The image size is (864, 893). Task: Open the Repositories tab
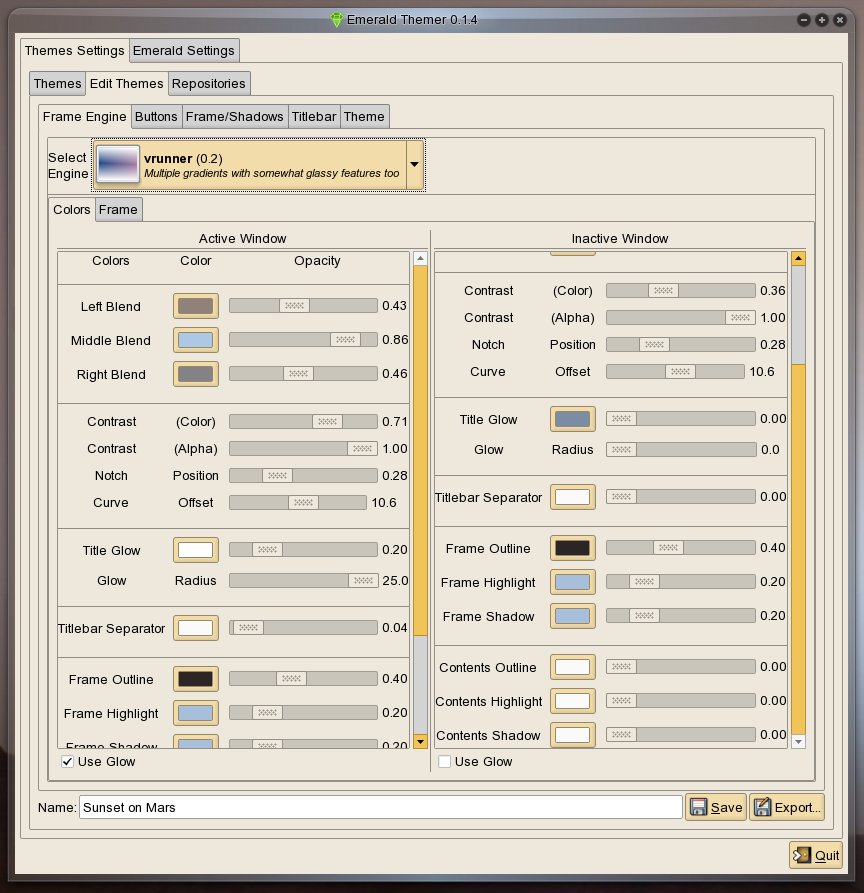(x=208, y=84)
